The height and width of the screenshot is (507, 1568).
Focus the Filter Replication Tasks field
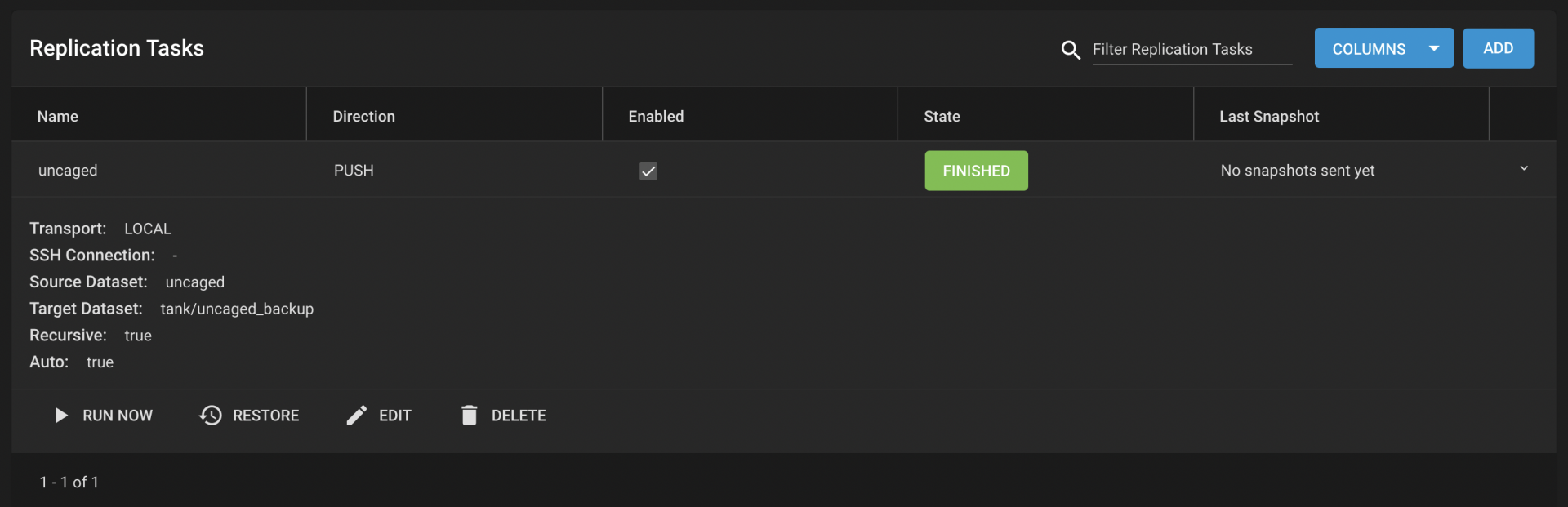[1192, 49]
